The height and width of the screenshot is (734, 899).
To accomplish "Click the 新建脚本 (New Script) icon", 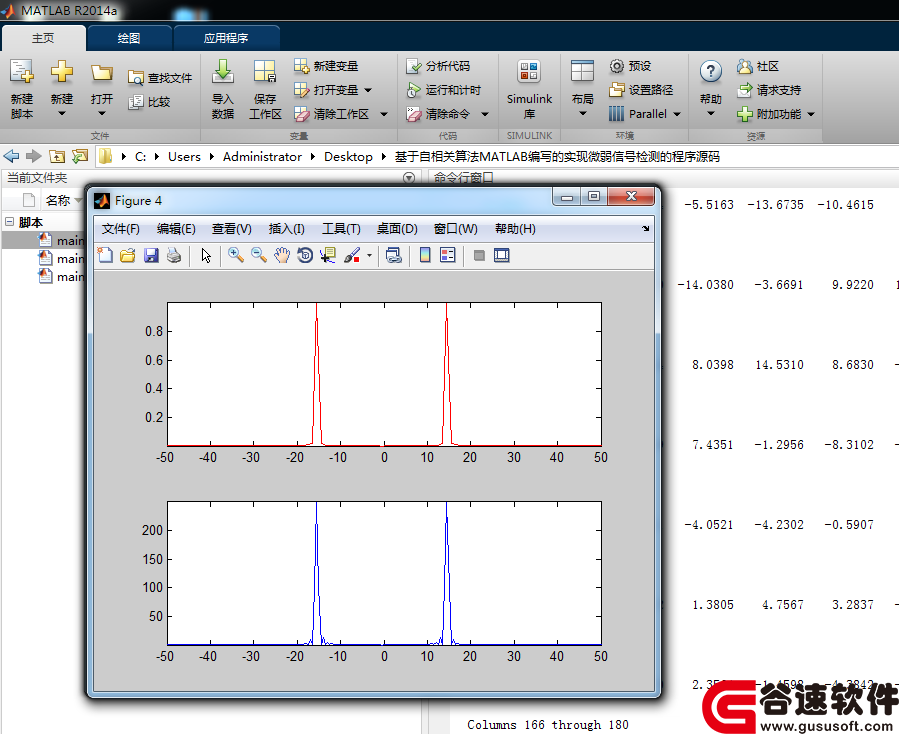I will pyautogui.click(x=22, y=72).
